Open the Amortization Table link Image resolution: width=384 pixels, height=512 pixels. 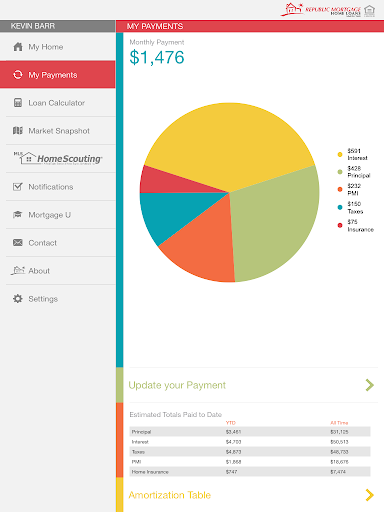170,495
